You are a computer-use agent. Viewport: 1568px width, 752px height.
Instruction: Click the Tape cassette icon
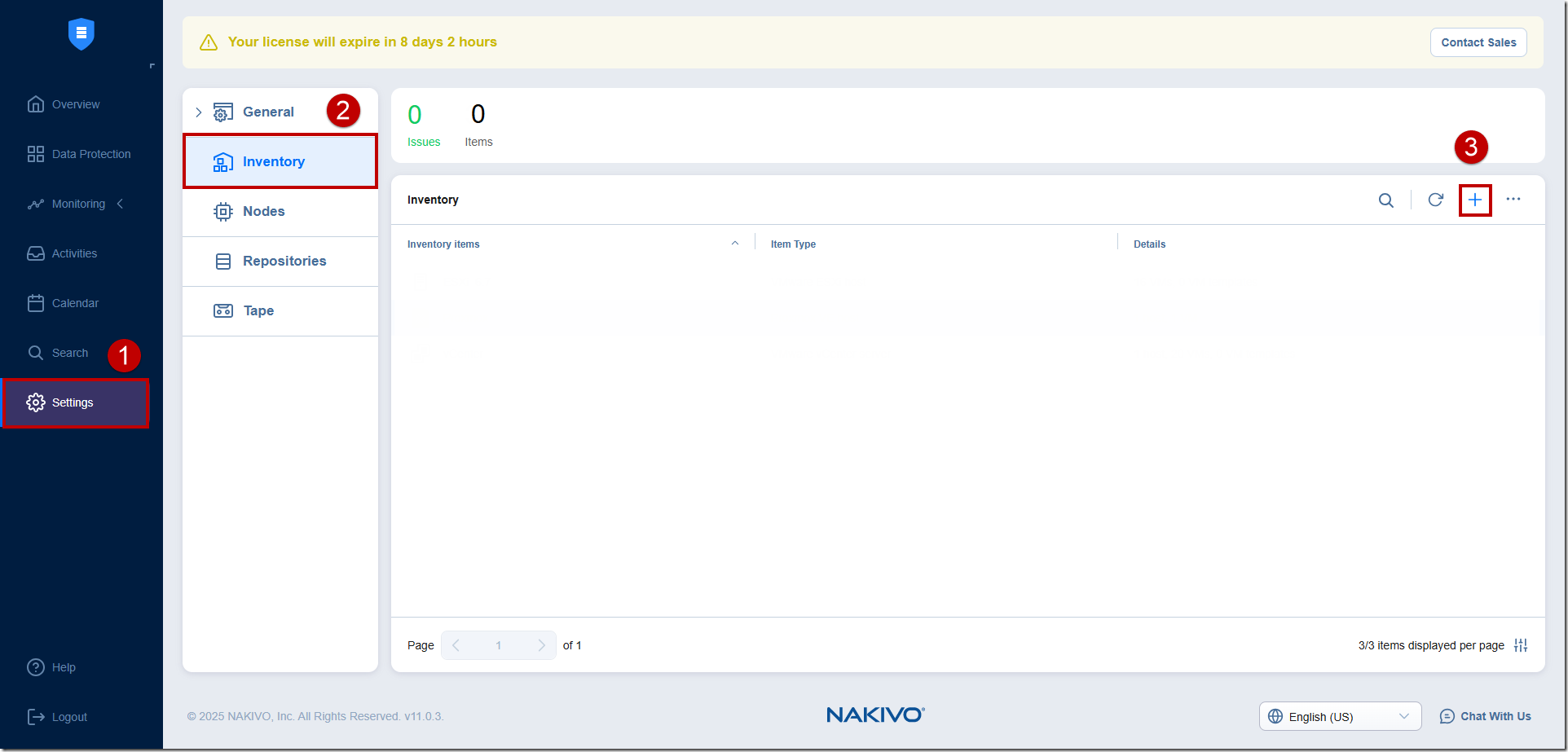pos(223,310)
